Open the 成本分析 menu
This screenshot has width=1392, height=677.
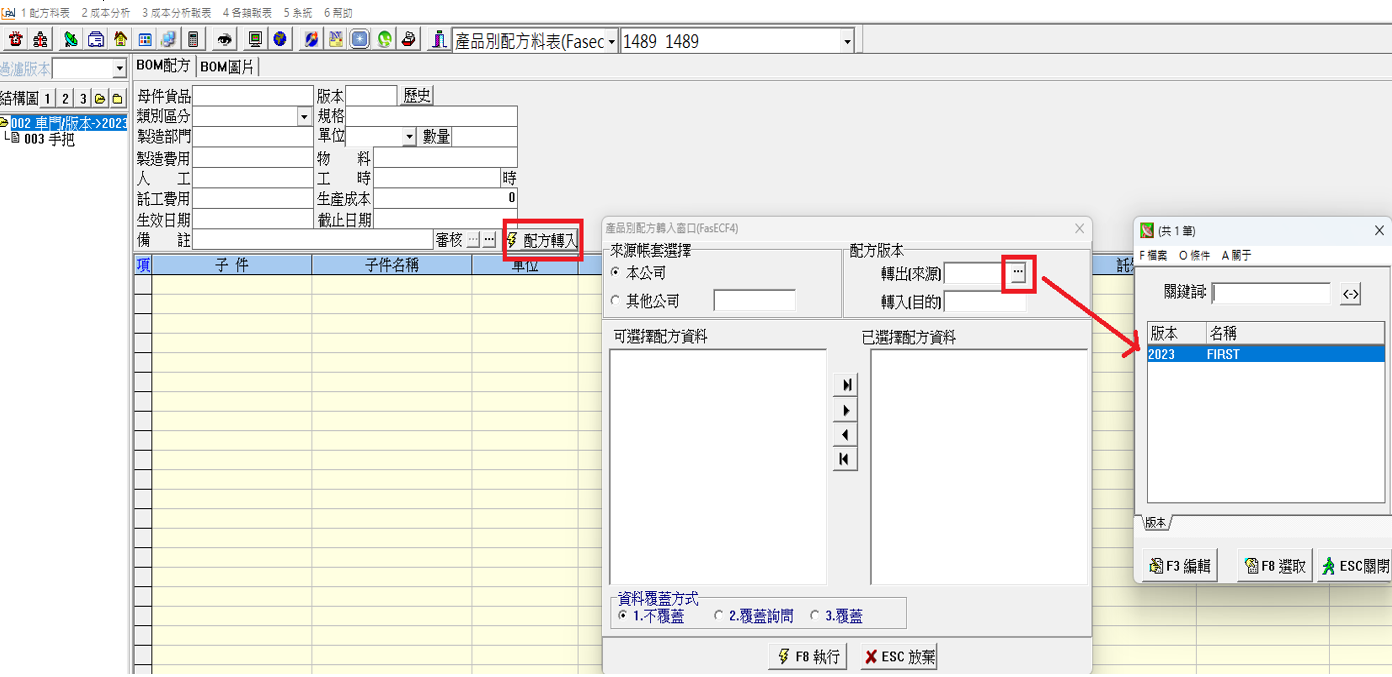tap(106, 13)
